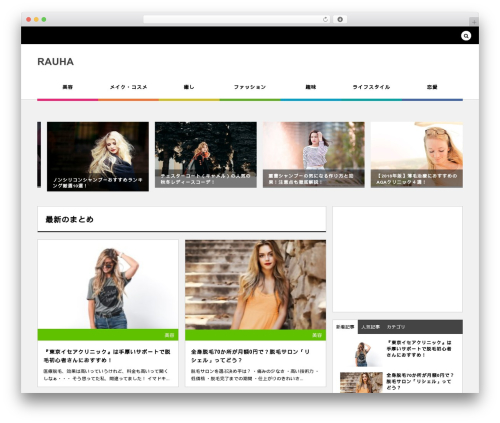Open sidebar link 全身脱毛70か所 リシェル
Viewport: 500px width, 423px height.
click(x=420, y=381)
